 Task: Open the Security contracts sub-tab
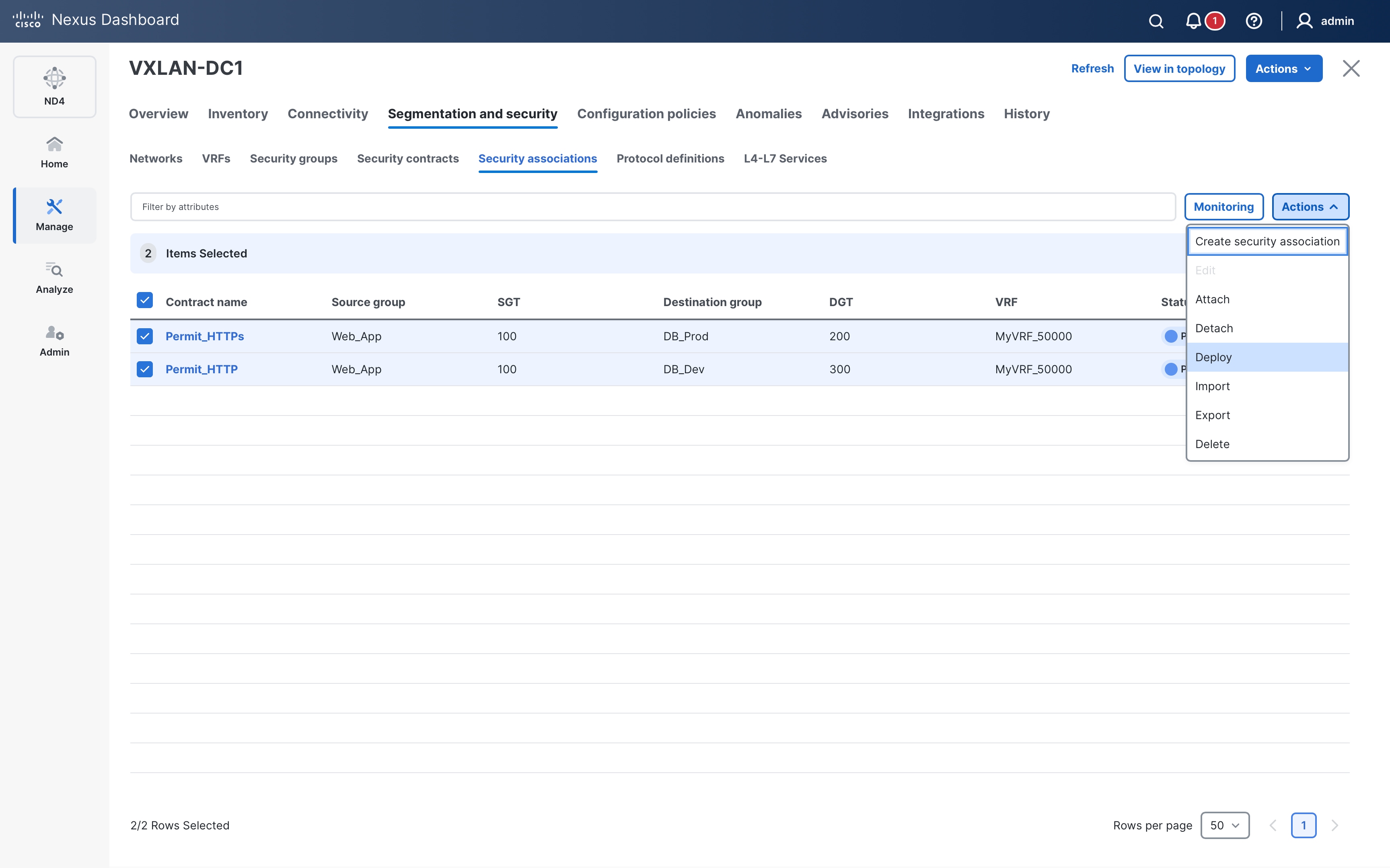pos(407,158)
